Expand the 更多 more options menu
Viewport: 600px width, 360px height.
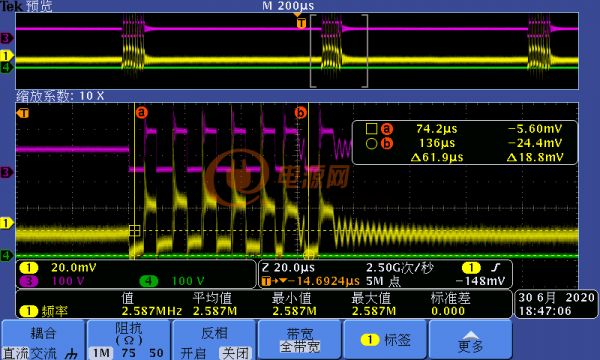click(x=471, y=340)
